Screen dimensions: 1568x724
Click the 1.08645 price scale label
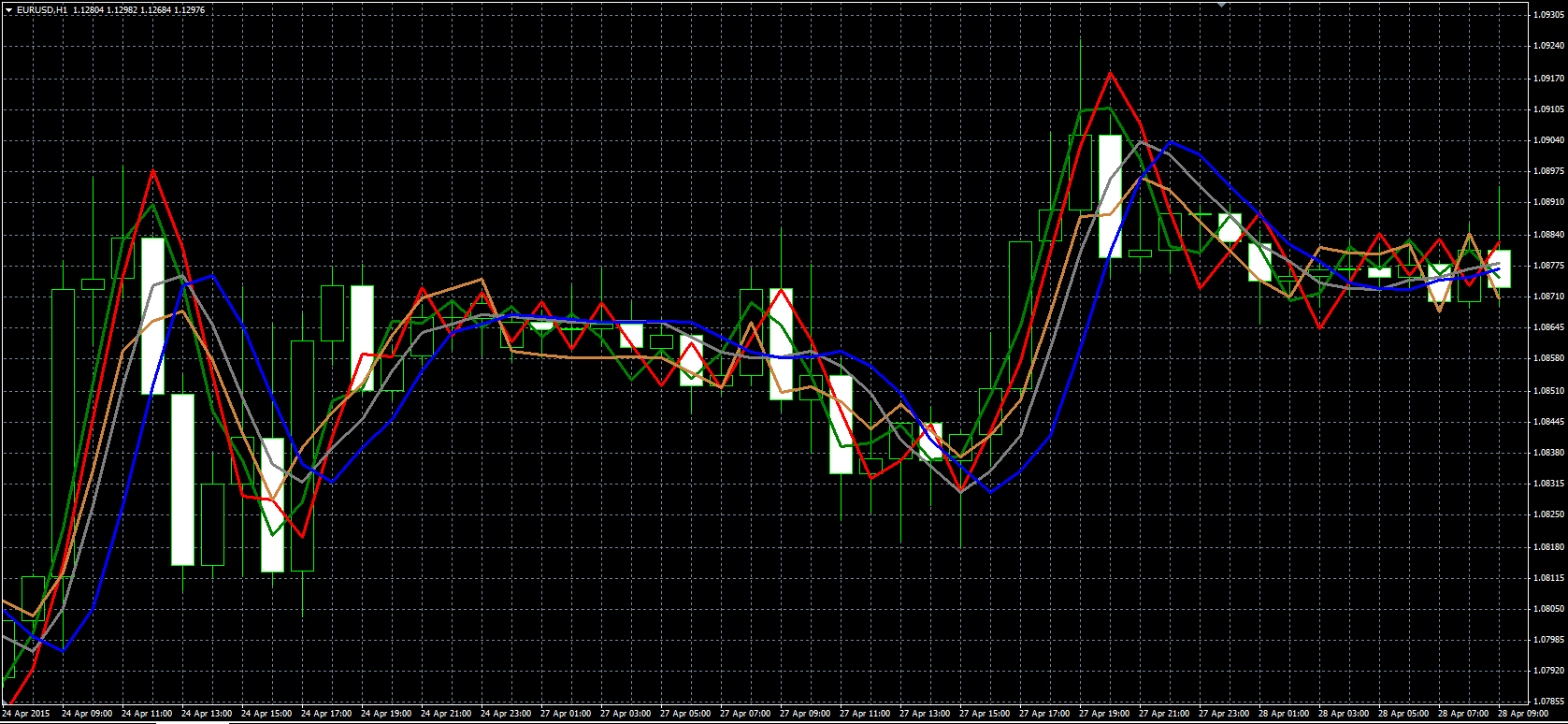[1548, 326]
